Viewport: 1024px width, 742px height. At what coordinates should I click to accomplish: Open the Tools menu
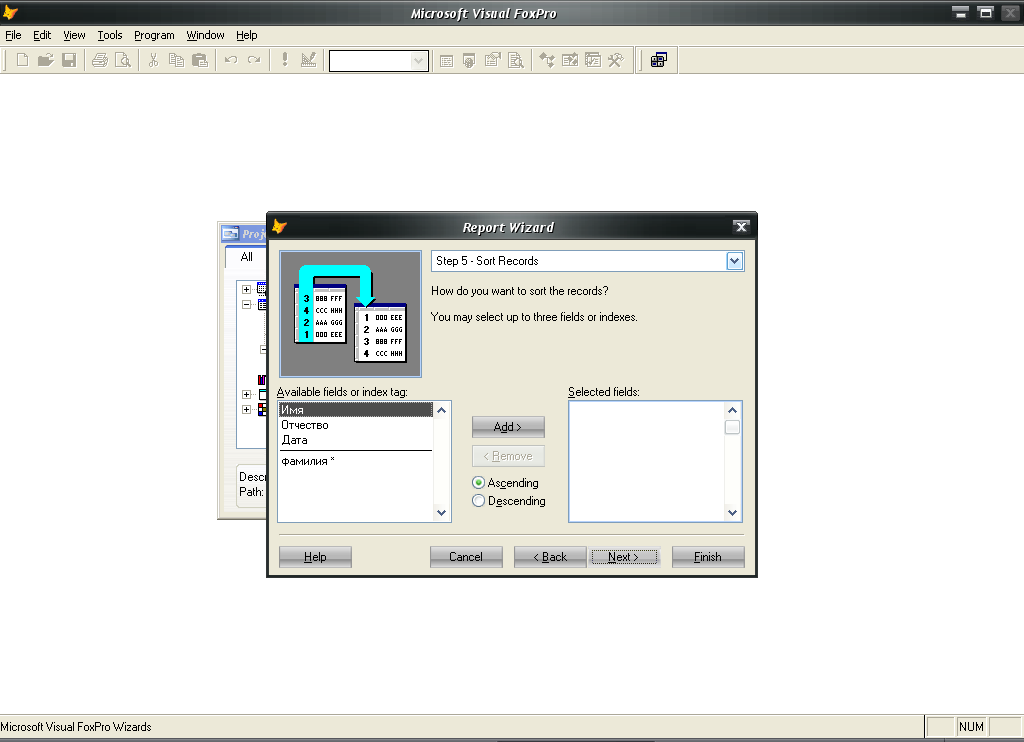click(x=110, y=35)
